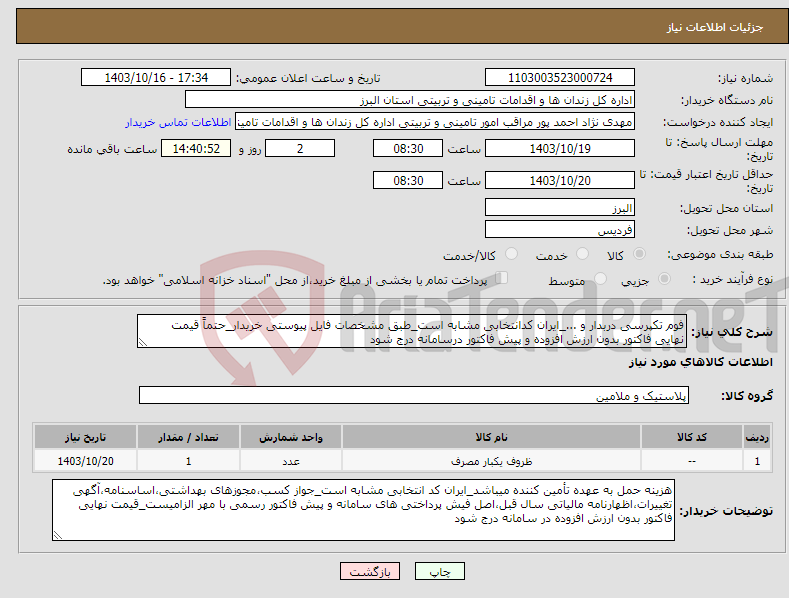This screenshot has width=789, height=598.
Task: Click the remaining time field 14:40:52
Action: [x=196, y=148]
